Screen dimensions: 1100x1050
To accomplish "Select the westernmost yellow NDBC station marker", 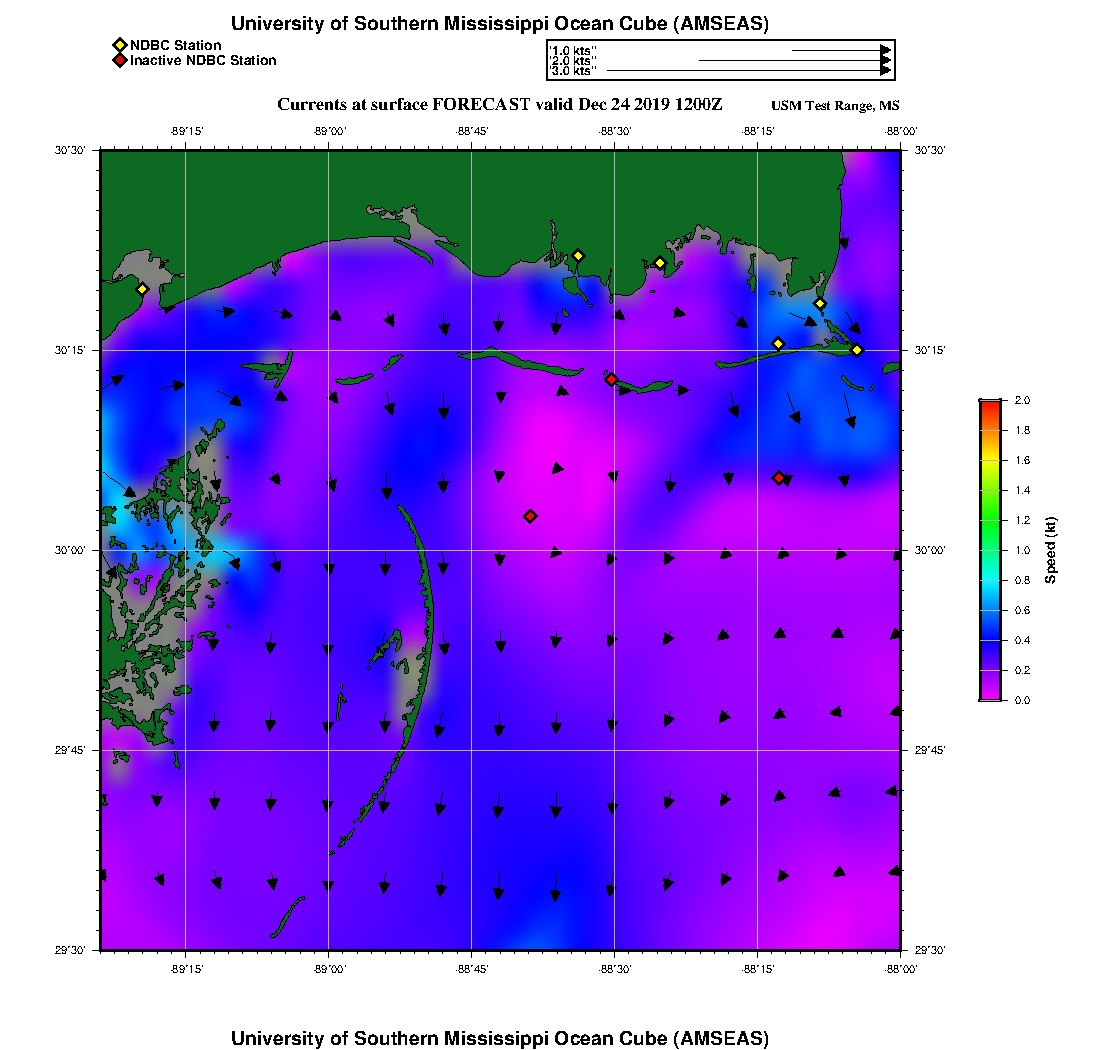I will [142, 289].
